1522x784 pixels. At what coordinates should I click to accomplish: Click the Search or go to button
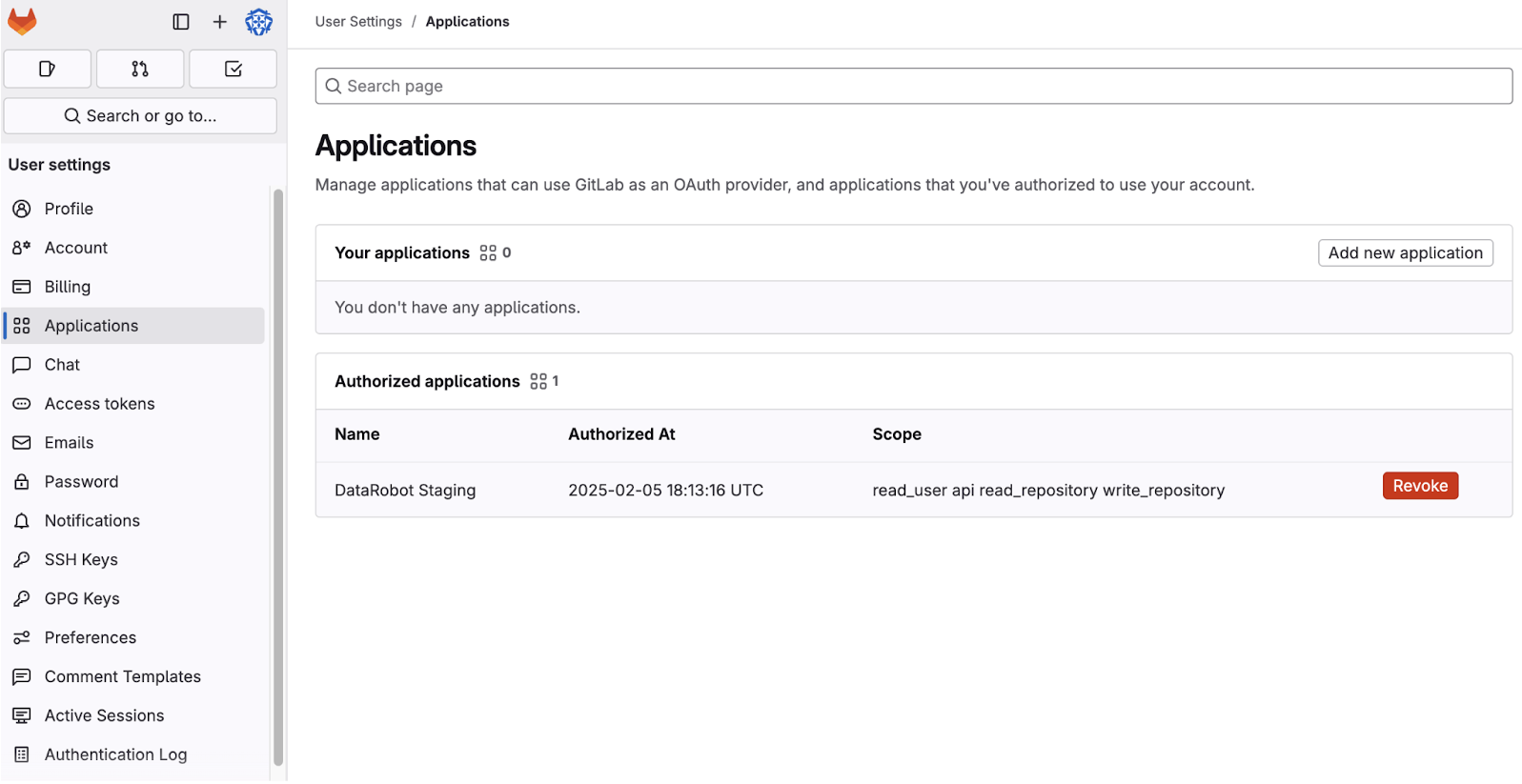point(140,115)
